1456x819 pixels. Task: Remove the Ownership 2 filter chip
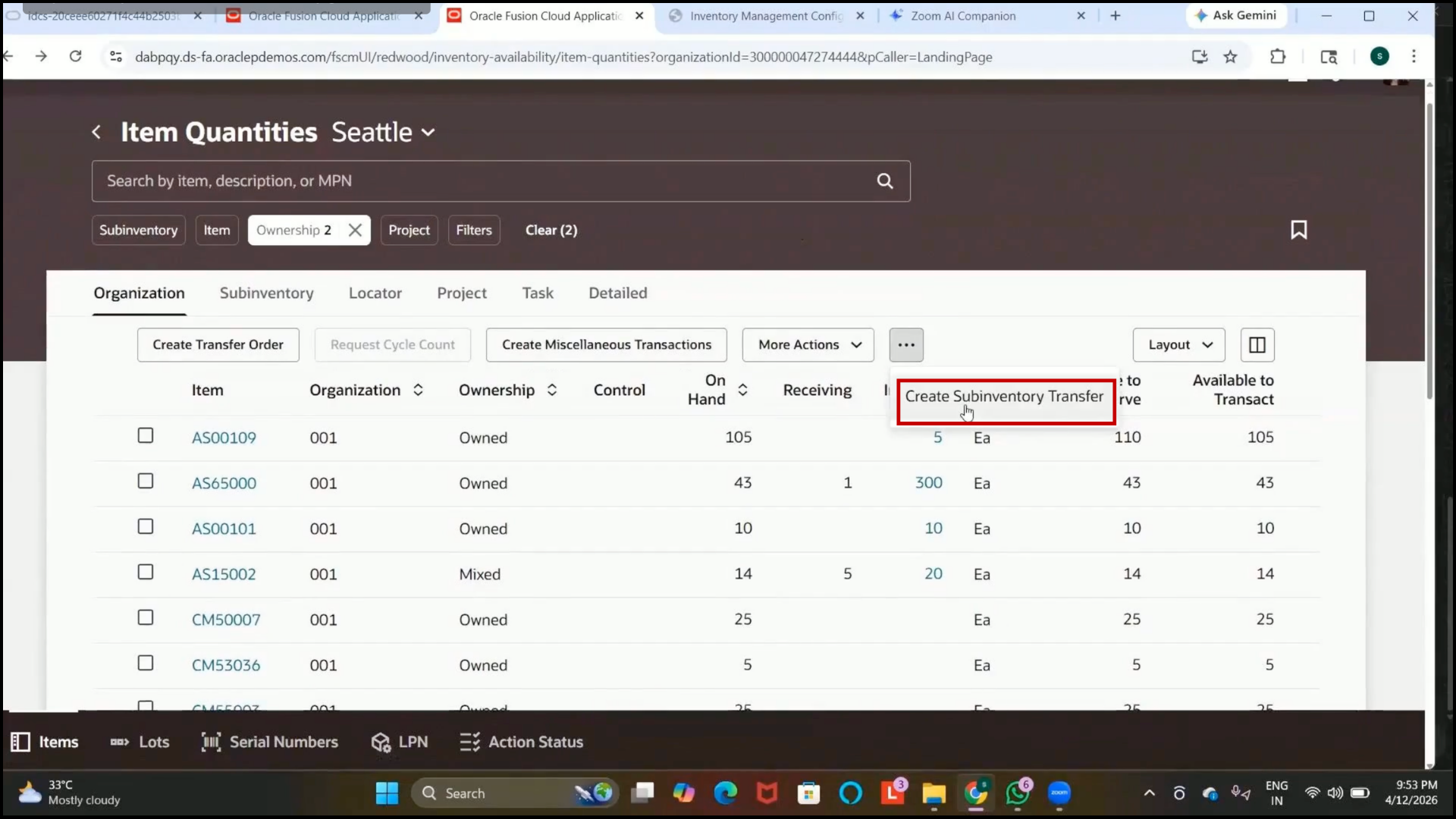pos(355,230)
